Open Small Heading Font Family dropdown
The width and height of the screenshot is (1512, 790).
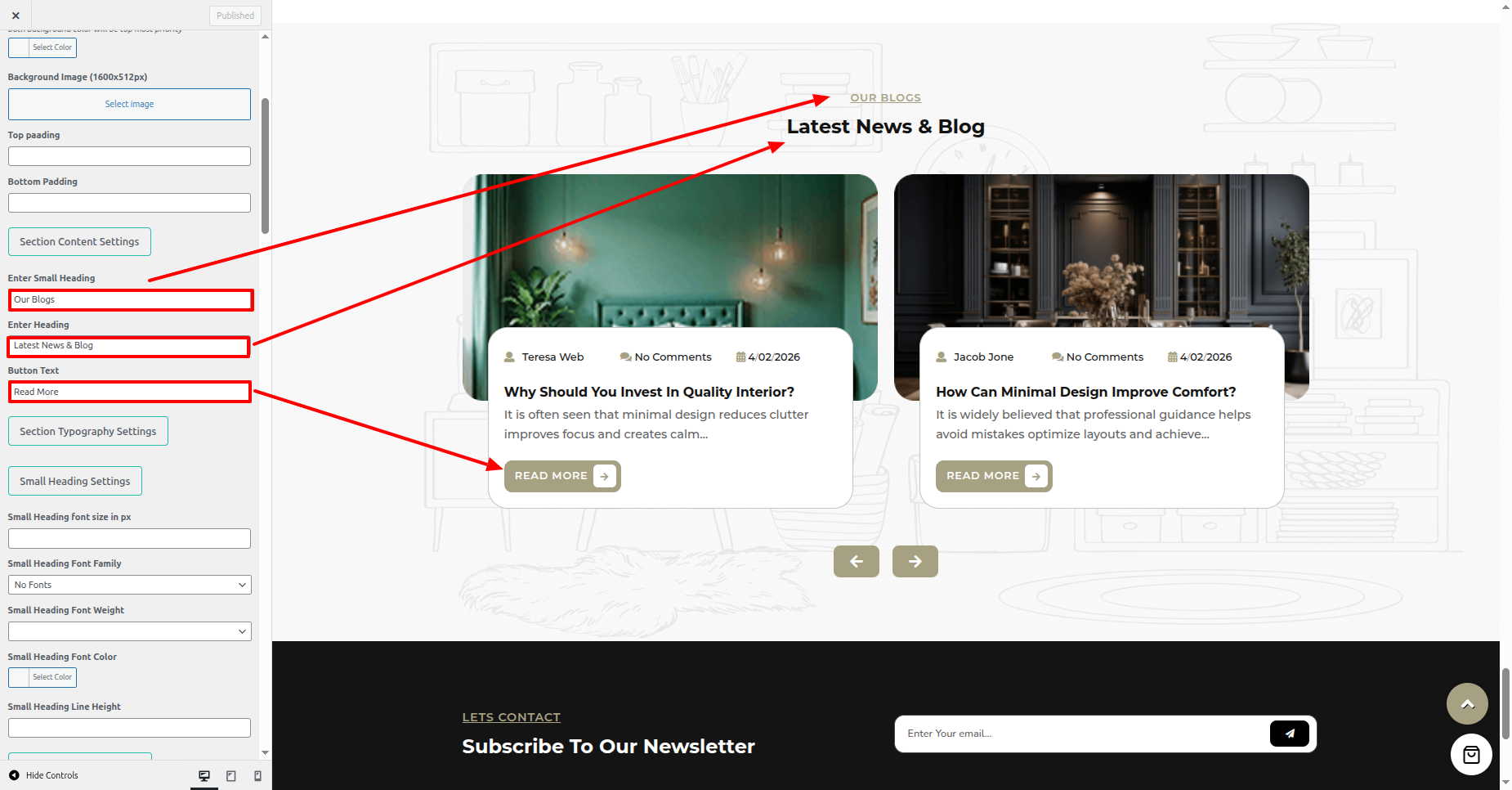point(129,585)
